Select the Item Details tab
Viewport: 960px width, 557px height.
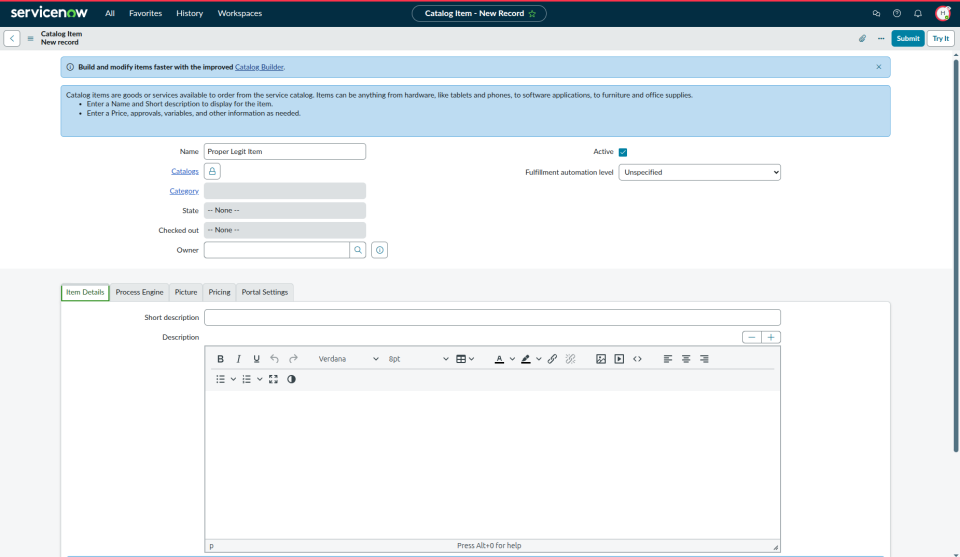coord(85,293)
